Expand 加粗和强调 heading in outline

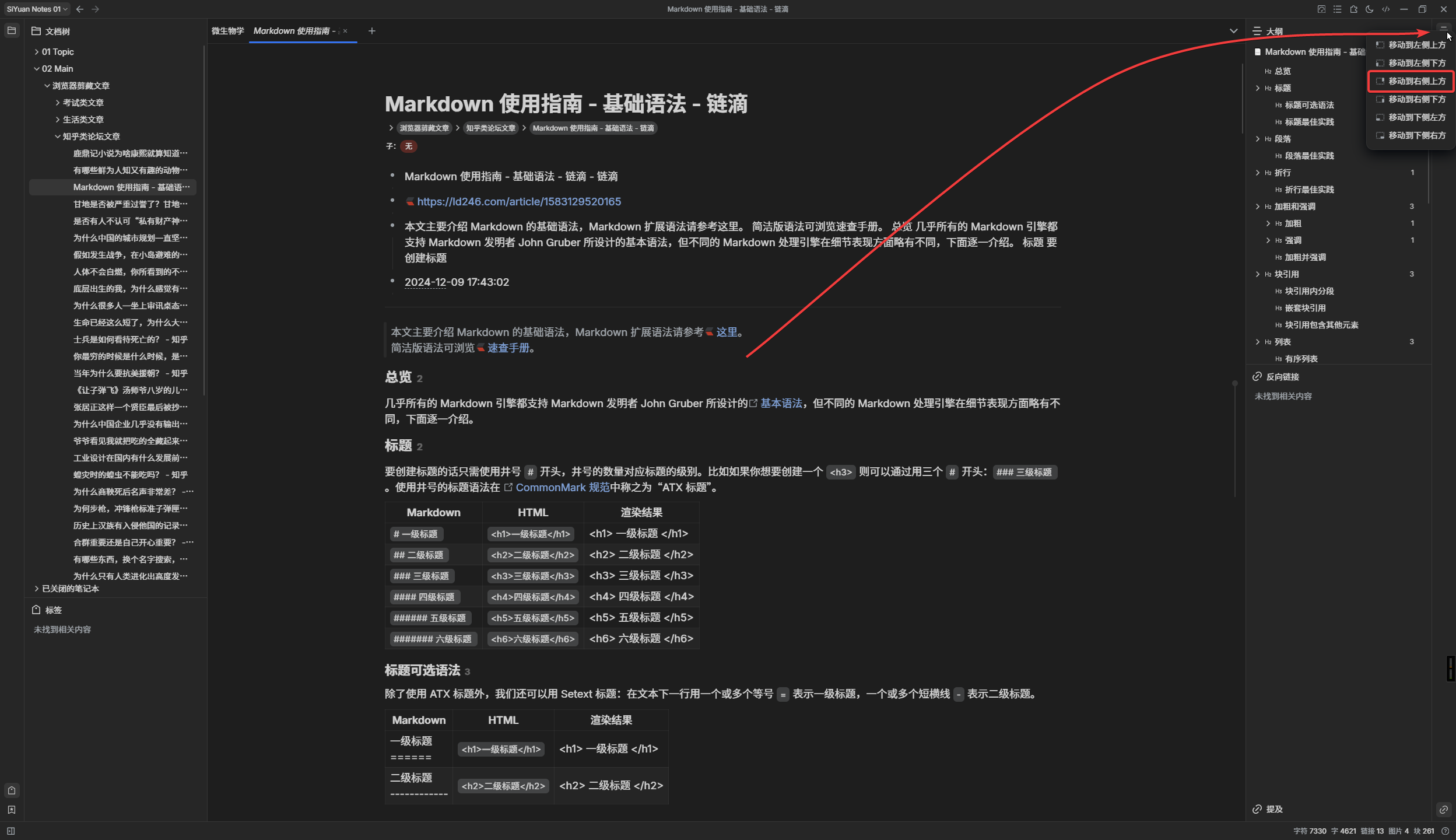[1257, 206]
